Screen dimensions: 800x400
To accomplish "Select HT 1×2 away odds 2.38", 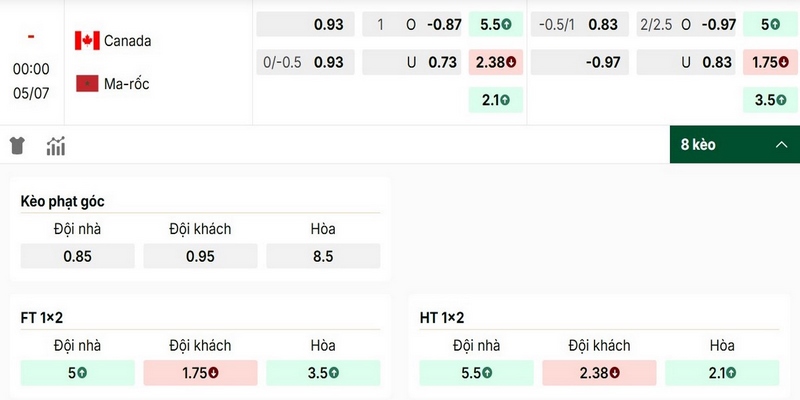I will coord(599,373).
